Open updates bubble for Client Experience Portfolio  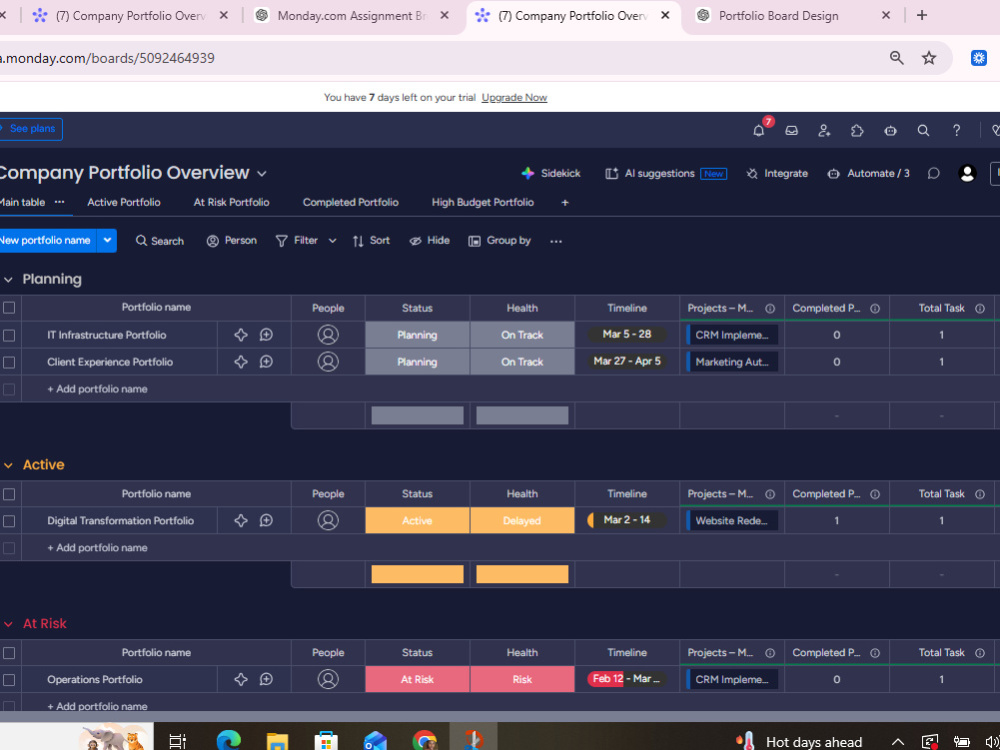(x=267, y=362)
